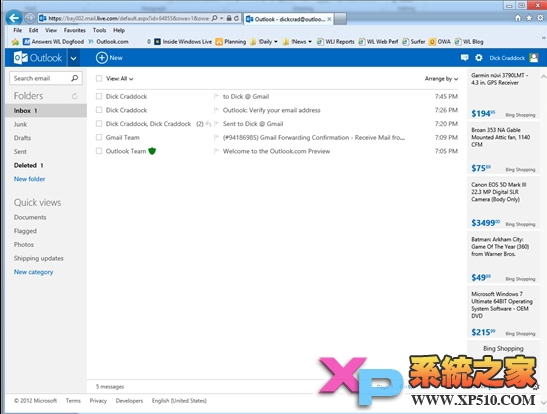Open the Shipping updates quick view
This screenshot has width=547, height=414.
click(x=39, y=258)
